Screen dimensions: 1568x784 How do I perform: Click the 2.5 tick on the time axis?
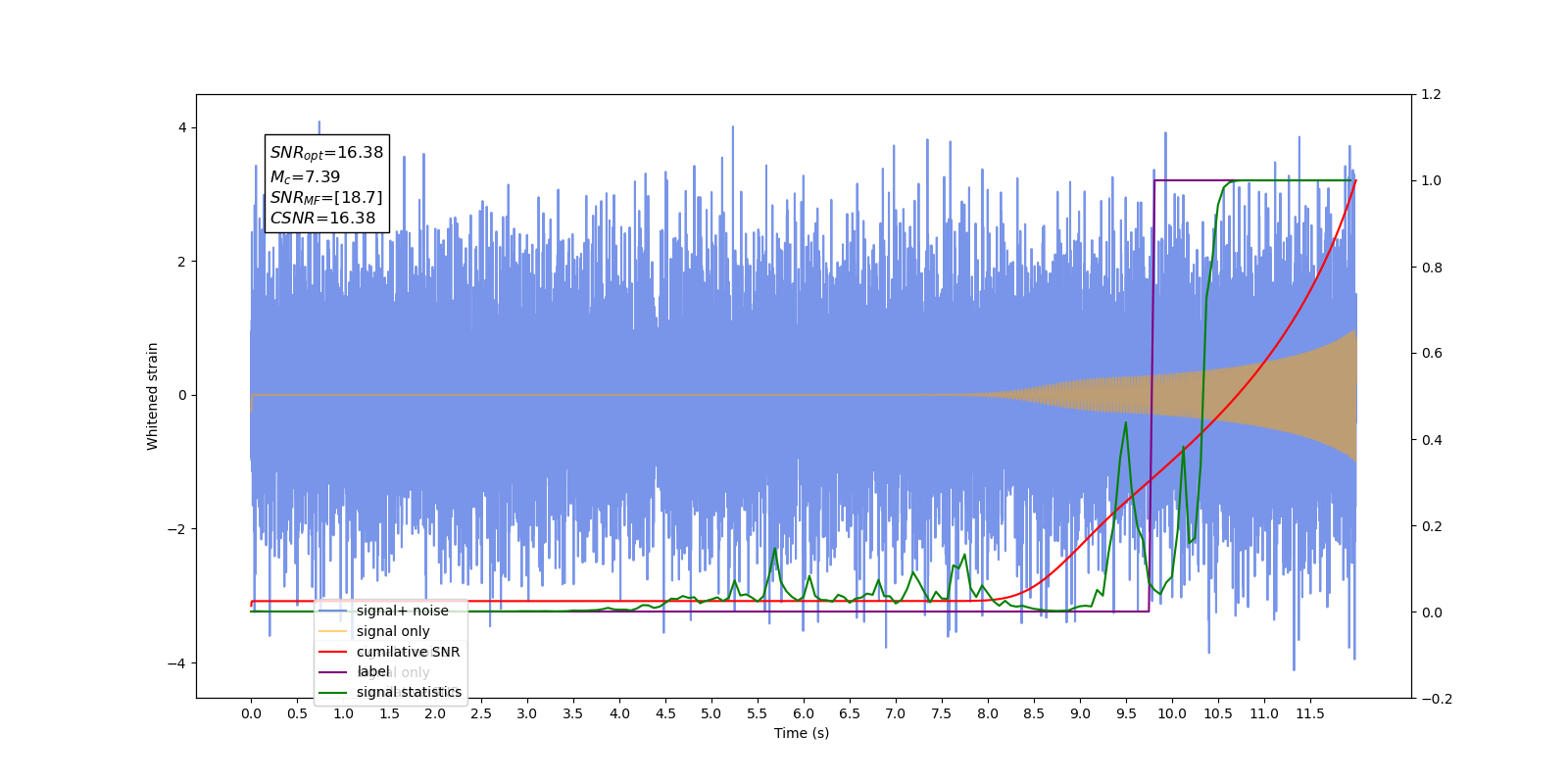click(481, 713)
